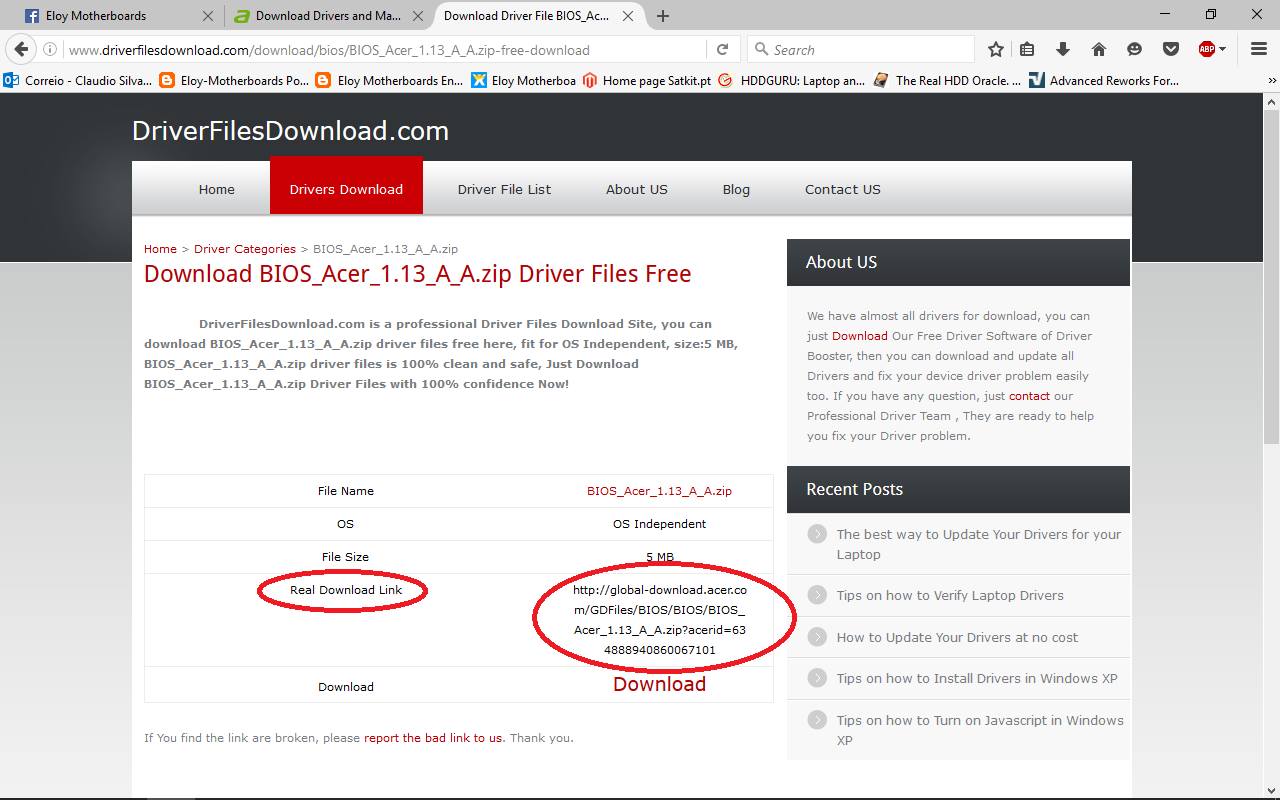Click the Driver Categories breadcrumb link
1280x800 pixels.
[245, 249]
